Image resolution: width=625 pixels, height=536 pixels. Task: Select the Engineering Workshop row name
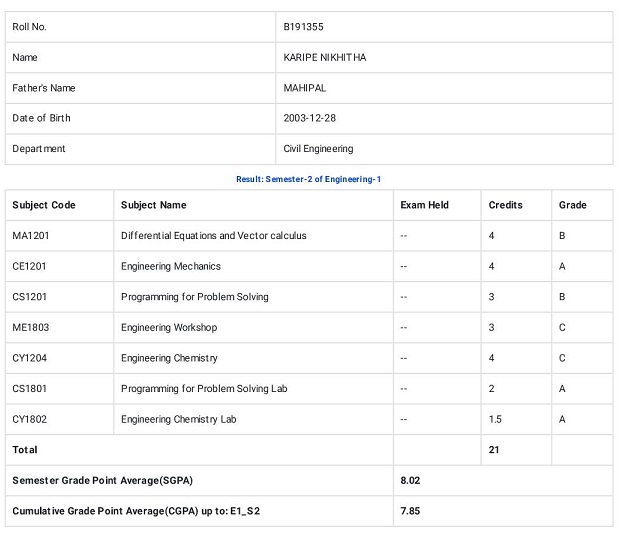coord(169,328)
